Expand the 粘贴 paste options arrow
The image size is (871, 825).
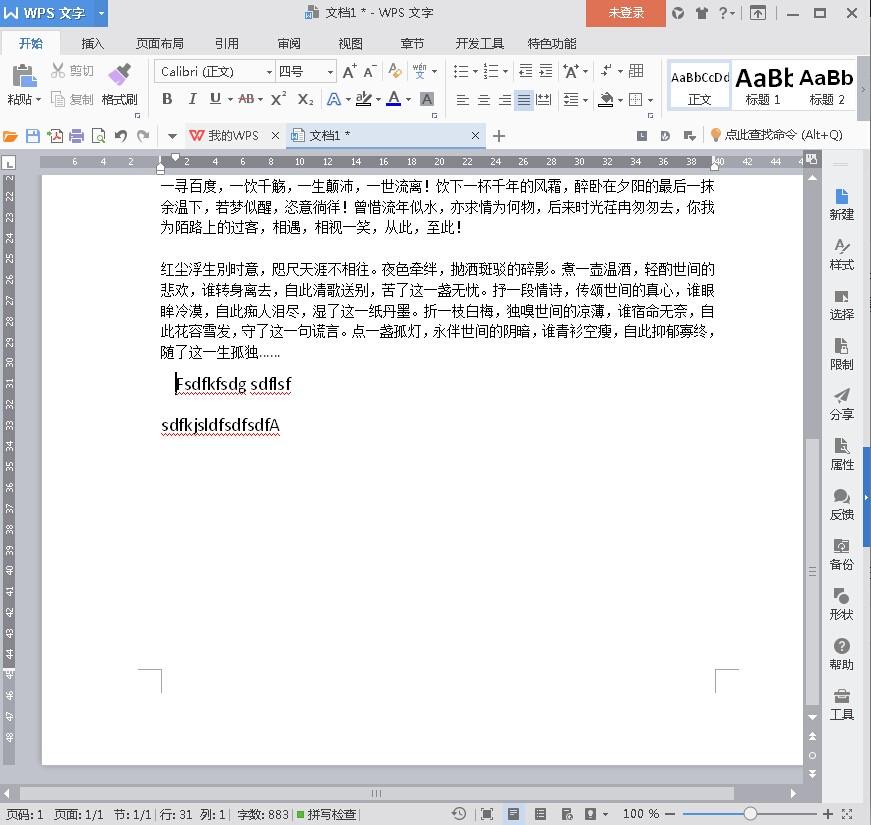(x=38, y=100)
